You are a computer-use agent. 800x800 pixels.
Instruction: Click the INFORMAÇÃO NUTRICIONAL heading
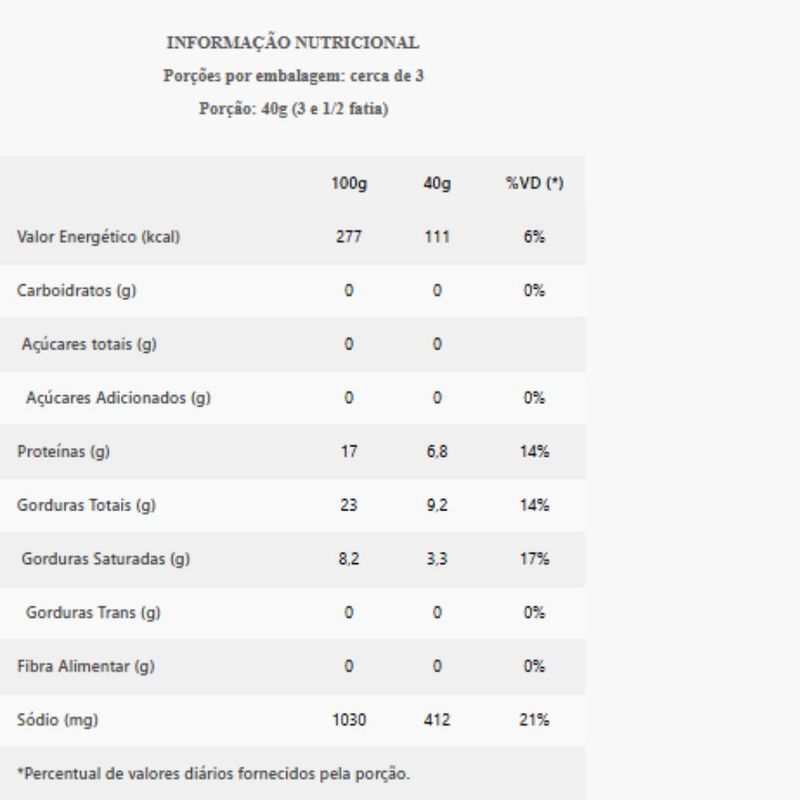coord(292,43)
